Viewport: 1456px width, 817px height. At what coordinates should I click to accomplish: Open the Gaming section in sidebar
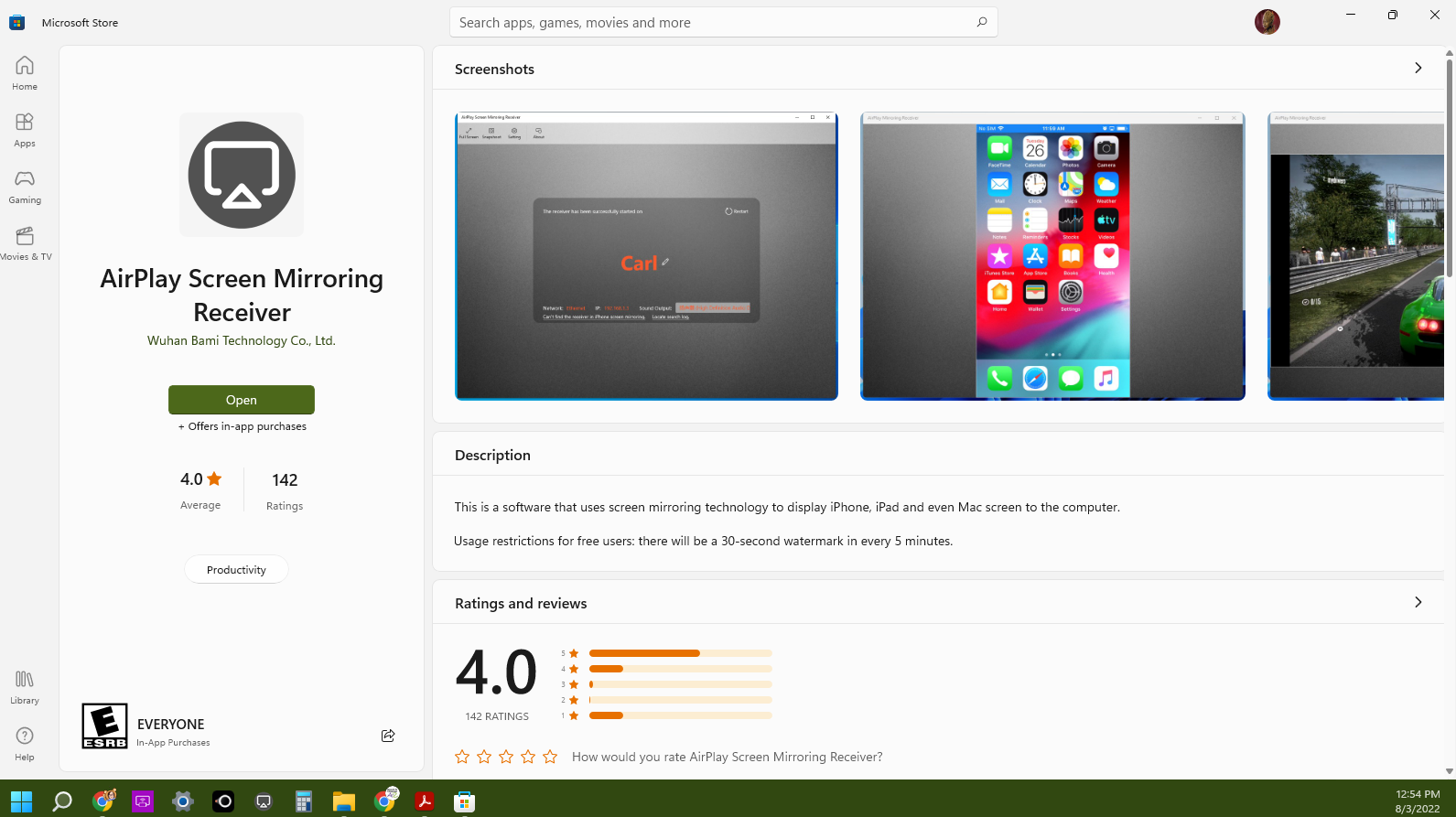pos(25,187)
